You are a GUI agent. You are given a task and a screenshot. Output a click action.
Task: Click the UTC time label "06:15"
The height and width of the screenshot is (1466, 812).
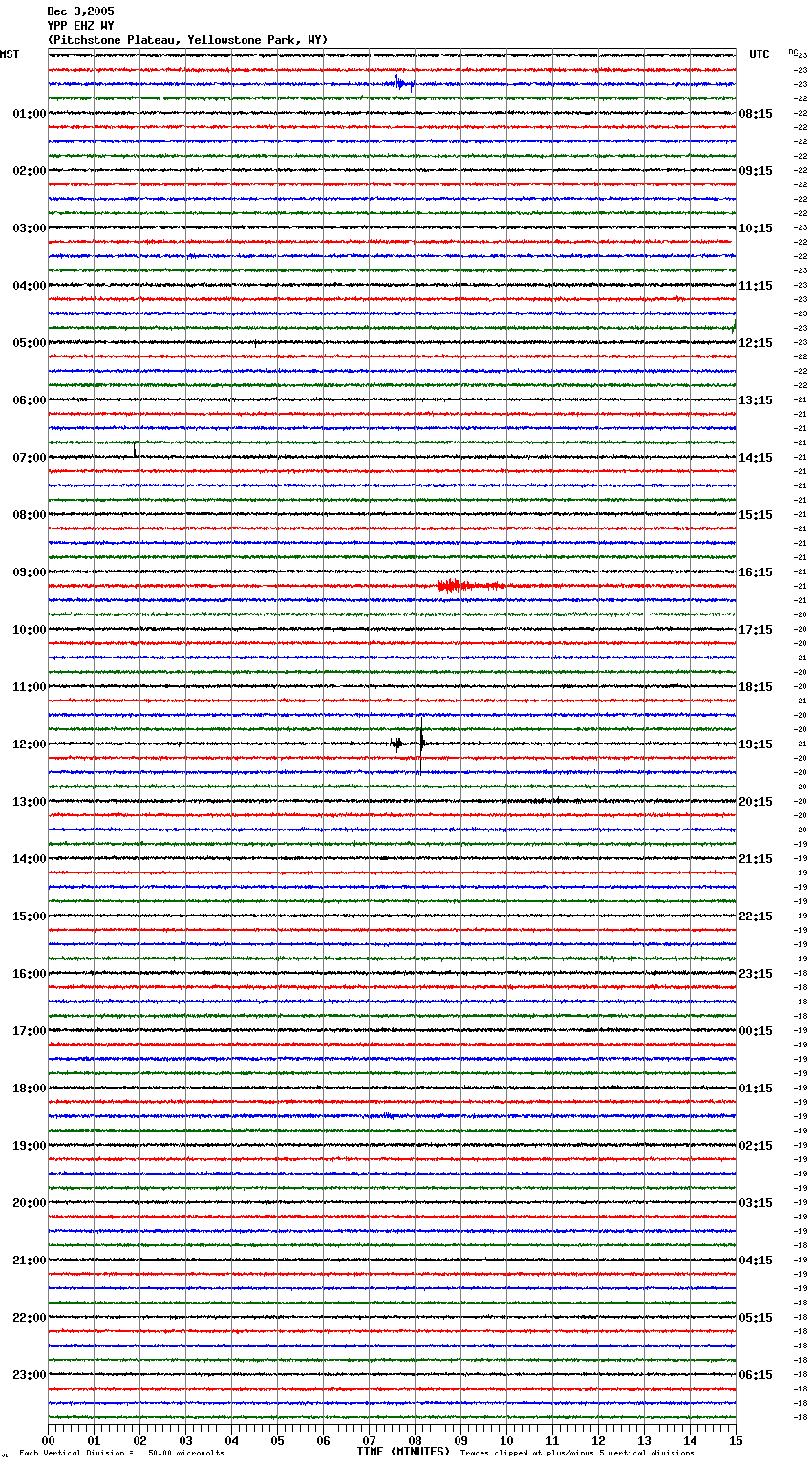coord(756,1375)
